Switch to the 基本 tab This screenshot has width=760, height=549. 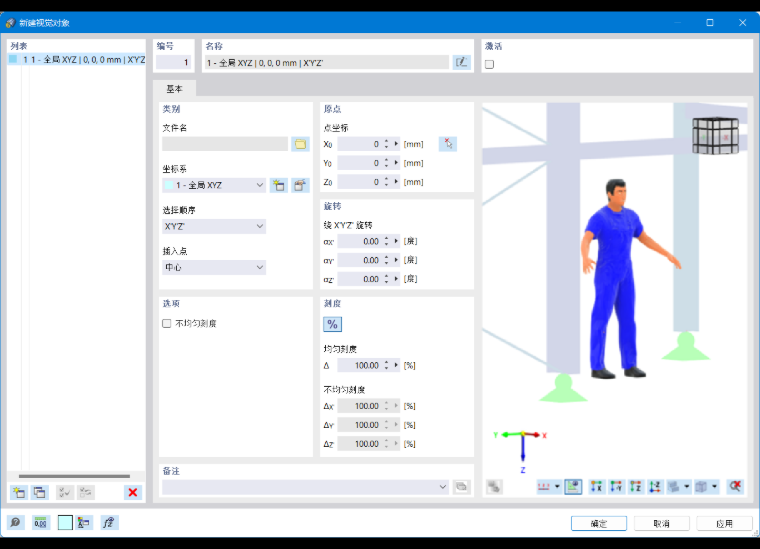pyautogui.click(x=174, y=89)
